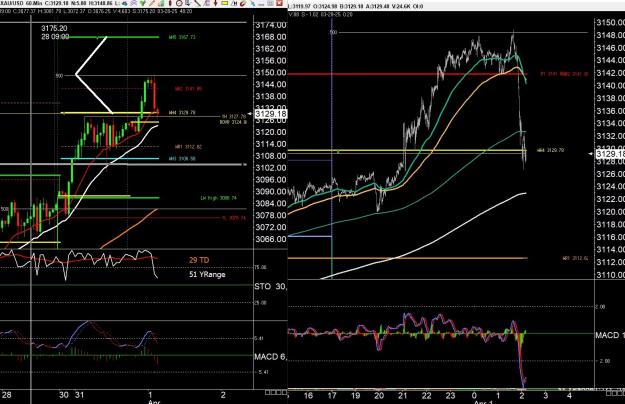Screen dimensions: 625x404
Task: Select the yellow rectangle drawing tool
Action: (225, 3)
